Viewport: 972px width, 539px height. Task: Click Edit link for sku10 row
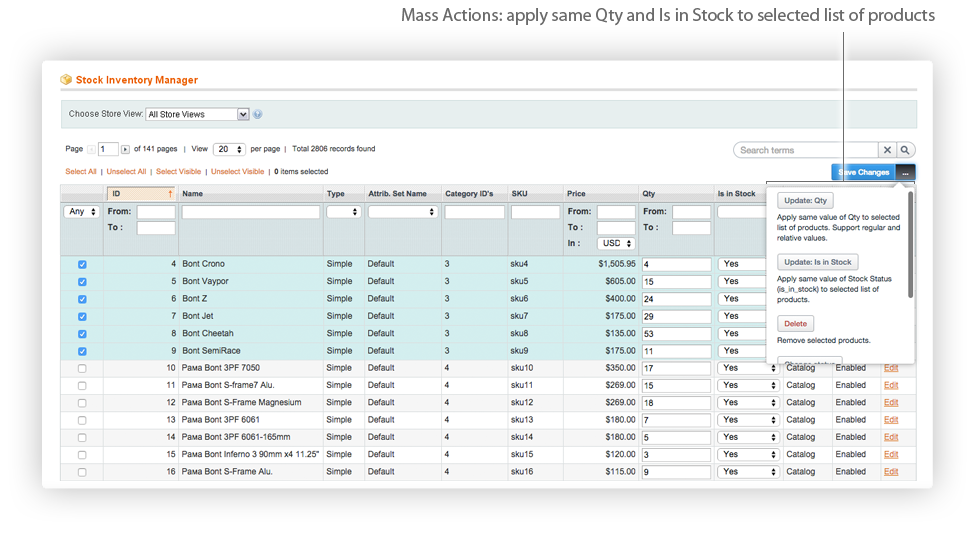(891, 368)
